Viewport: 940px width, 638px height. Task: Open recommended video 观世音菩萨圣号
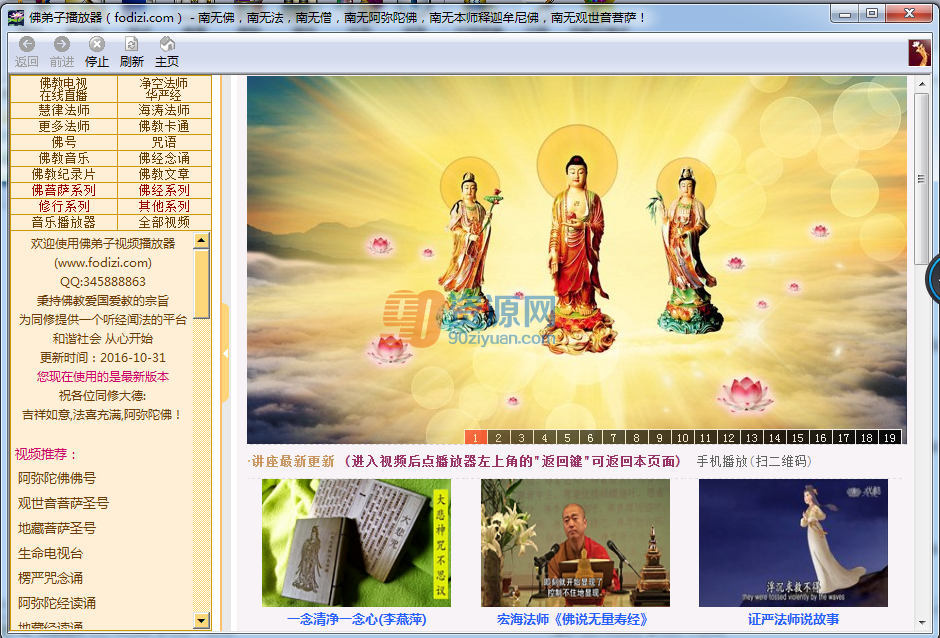(64, 504)
